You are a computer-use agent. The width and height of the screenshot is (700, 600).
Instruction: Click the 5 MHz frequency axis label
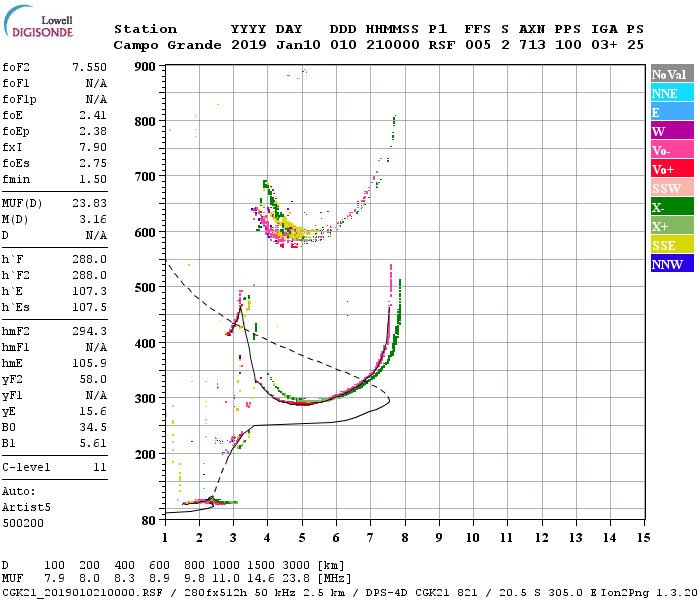(302, 538)
